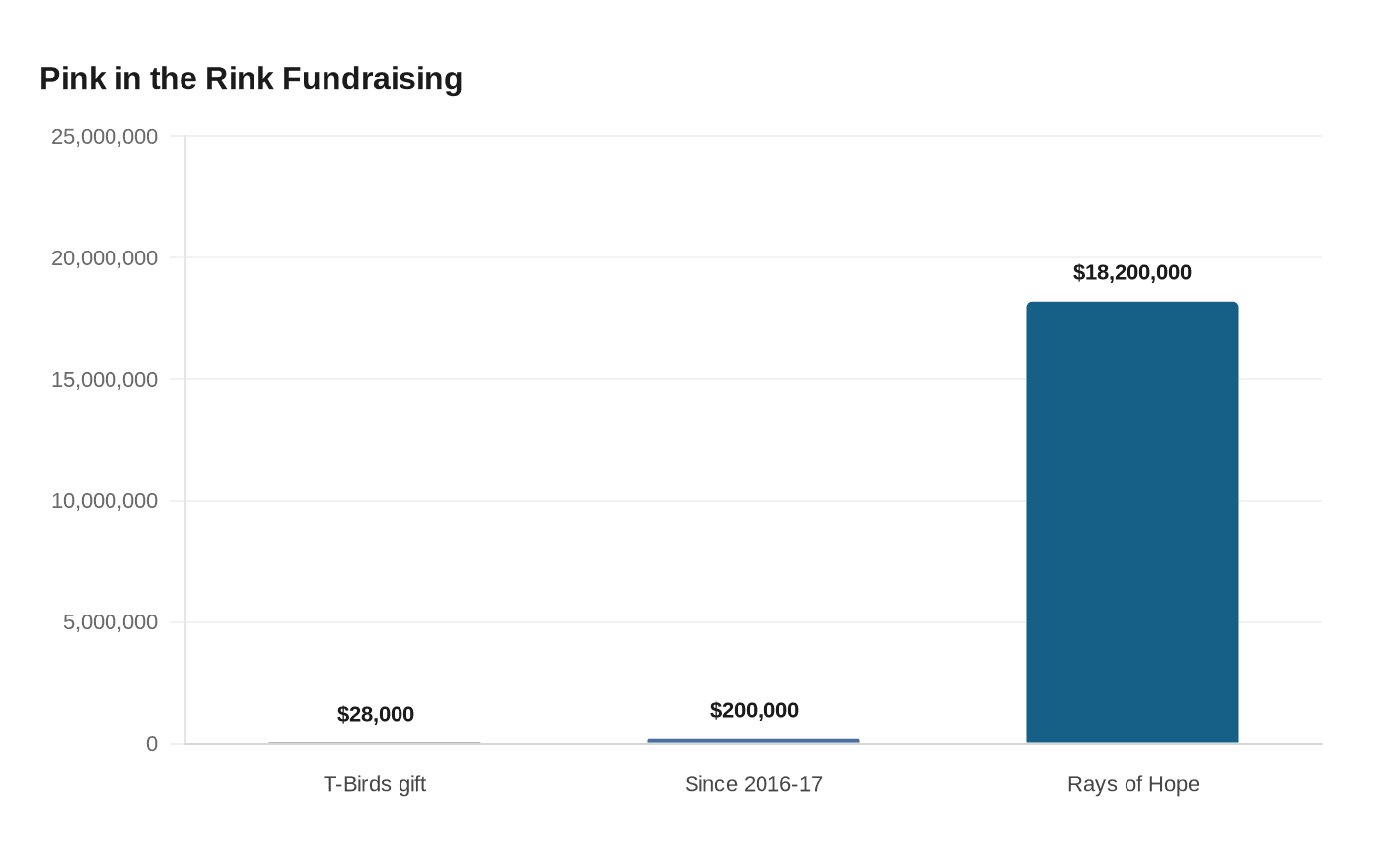Screen dimensions: 1381x868
Task: Click the 20,000,000 horizontal gridline
Action: coord(754,257)
